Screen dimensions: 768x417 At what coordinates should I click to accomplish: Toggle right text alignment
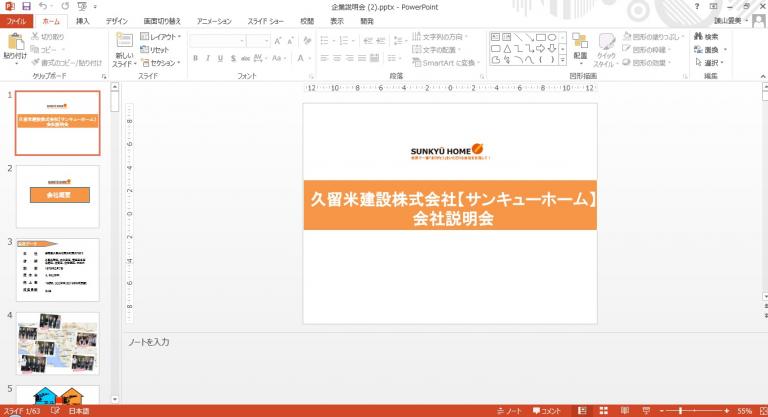[x=350, y=58]
